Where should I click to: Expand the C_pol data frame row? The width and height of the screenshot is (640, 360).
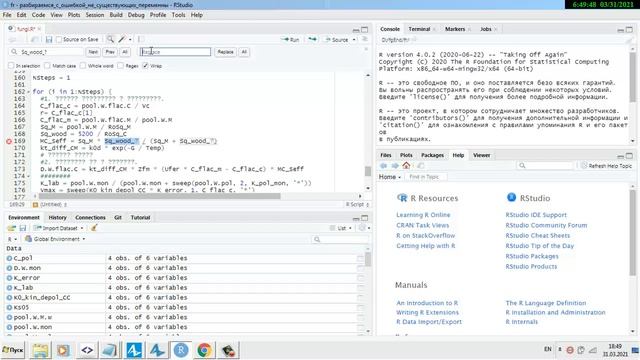click(x=9, y=258)
